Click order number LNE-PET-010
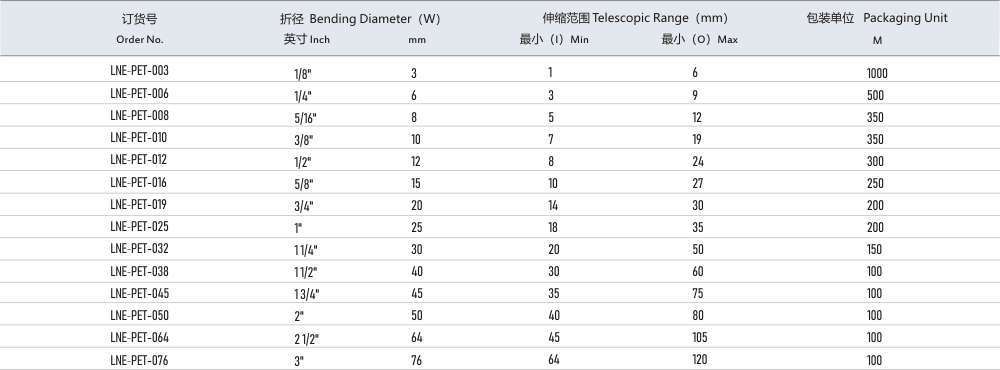 tap(138, 137)
